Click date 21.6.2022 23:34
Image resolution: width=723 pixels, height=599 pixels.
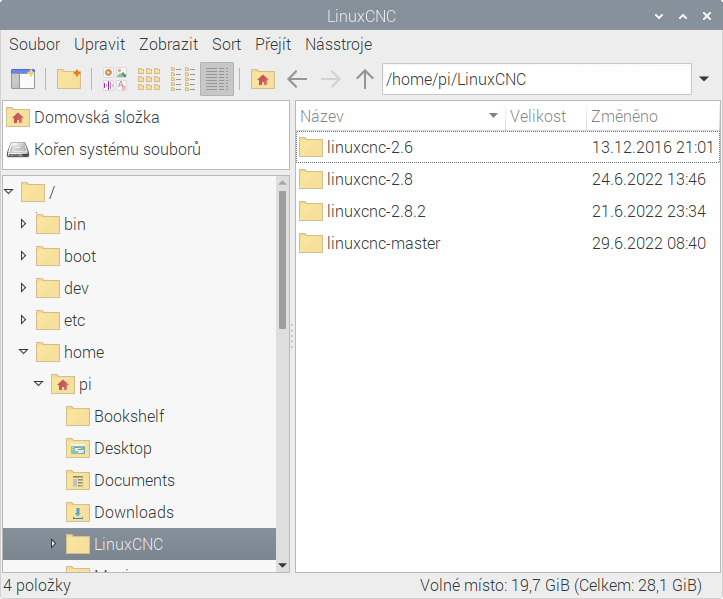pos(649,211)
